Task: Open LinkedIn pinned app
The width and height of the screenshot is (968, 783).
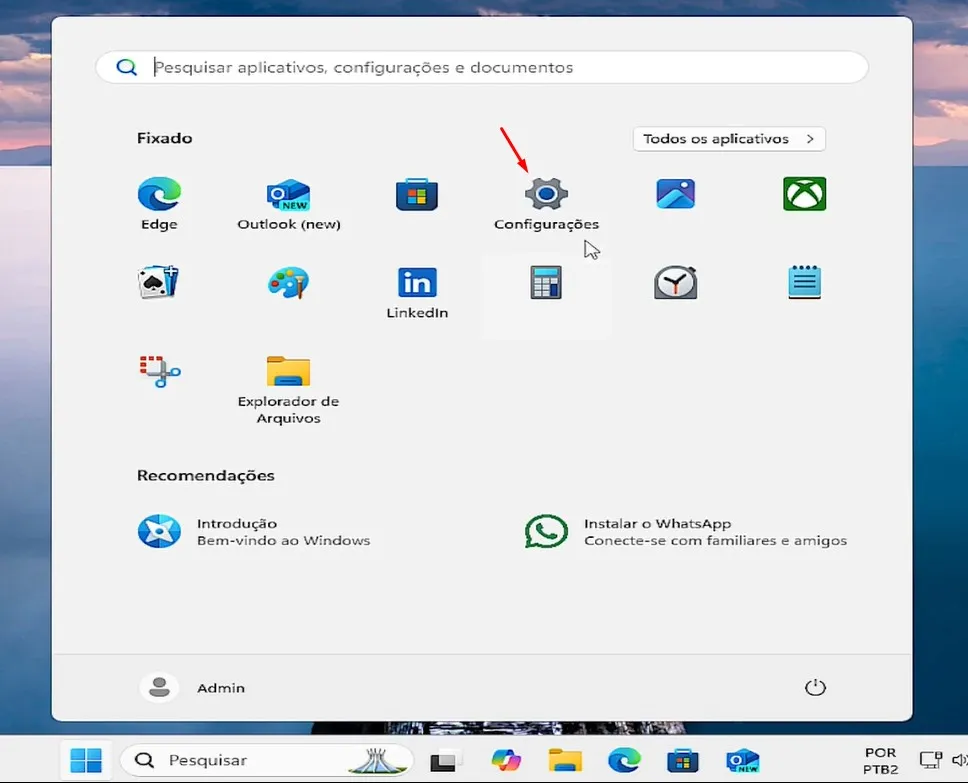Action: 417,283
